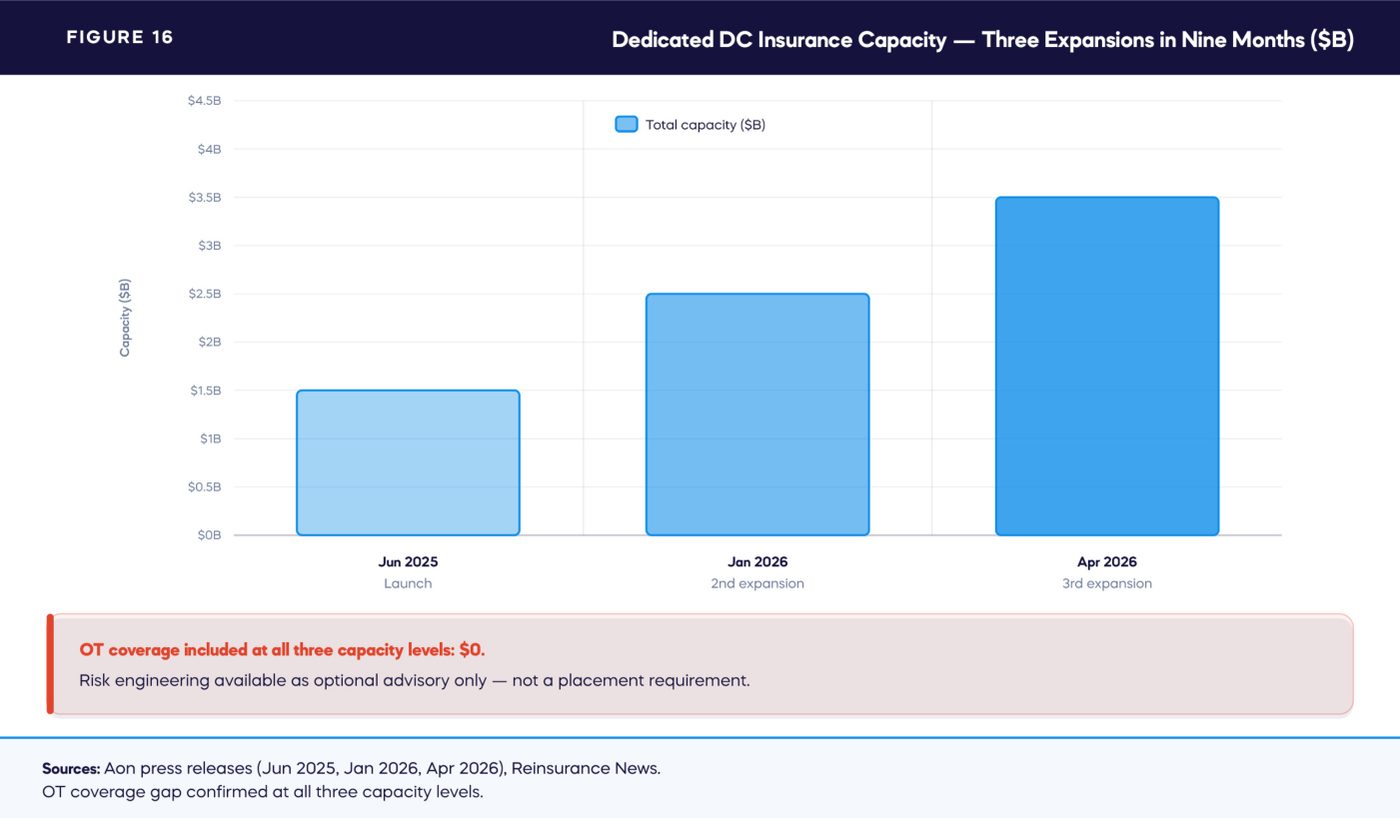1400x818 pixels.
Task: Click the '$2.5B' y-axis tick label
Action: pos(204,294)
